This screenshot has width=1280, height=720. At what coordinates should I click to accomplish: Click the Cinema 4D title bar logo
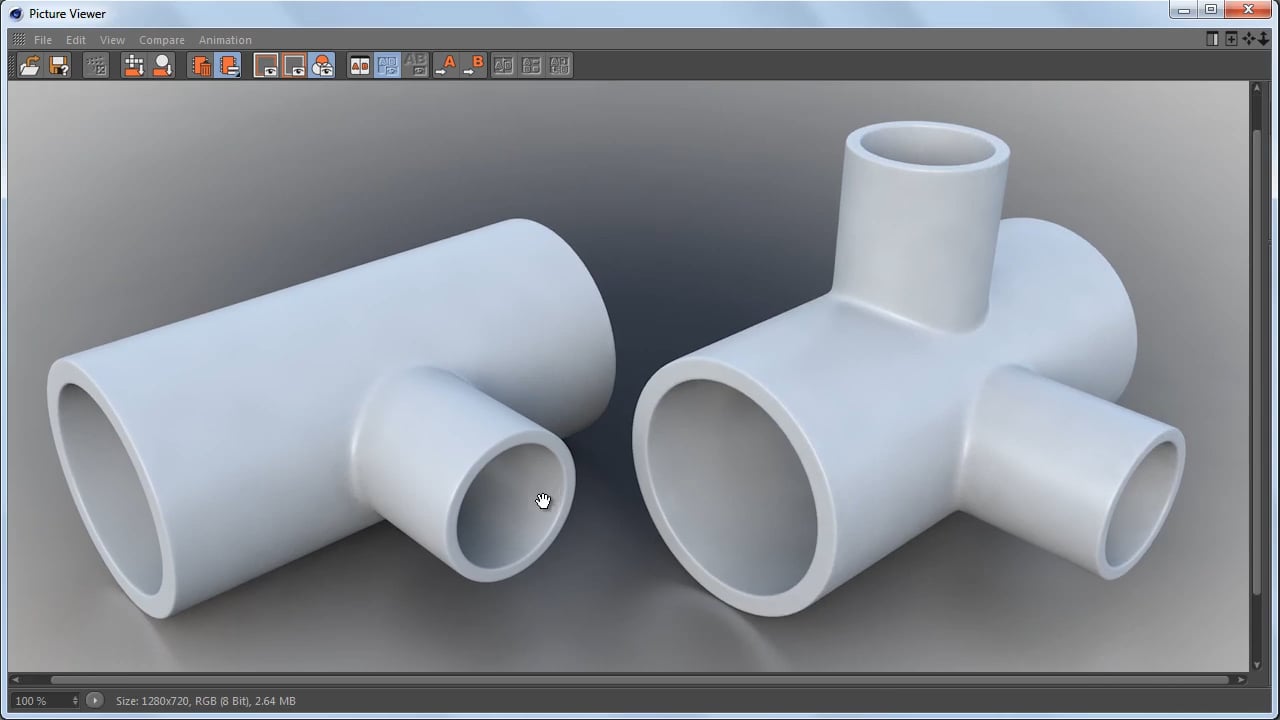click(16, 13)
